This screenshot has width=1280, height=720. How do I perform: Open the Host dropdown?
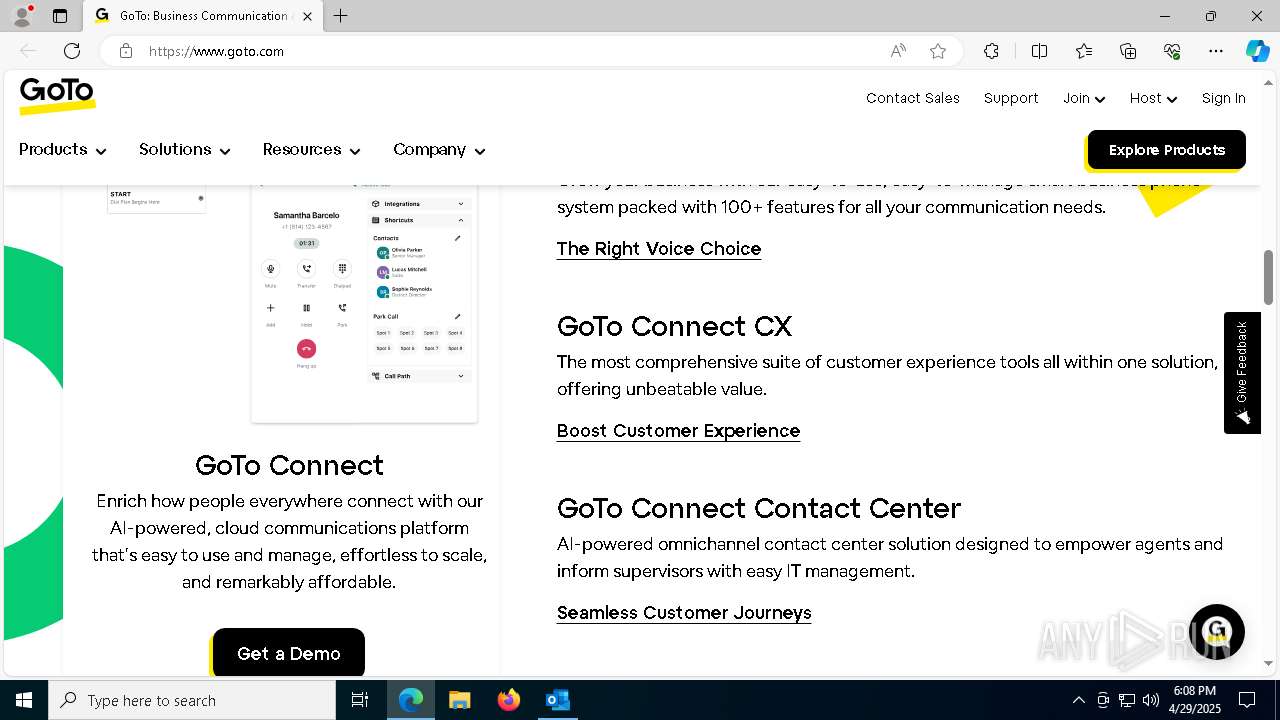tap(1153, 98)
